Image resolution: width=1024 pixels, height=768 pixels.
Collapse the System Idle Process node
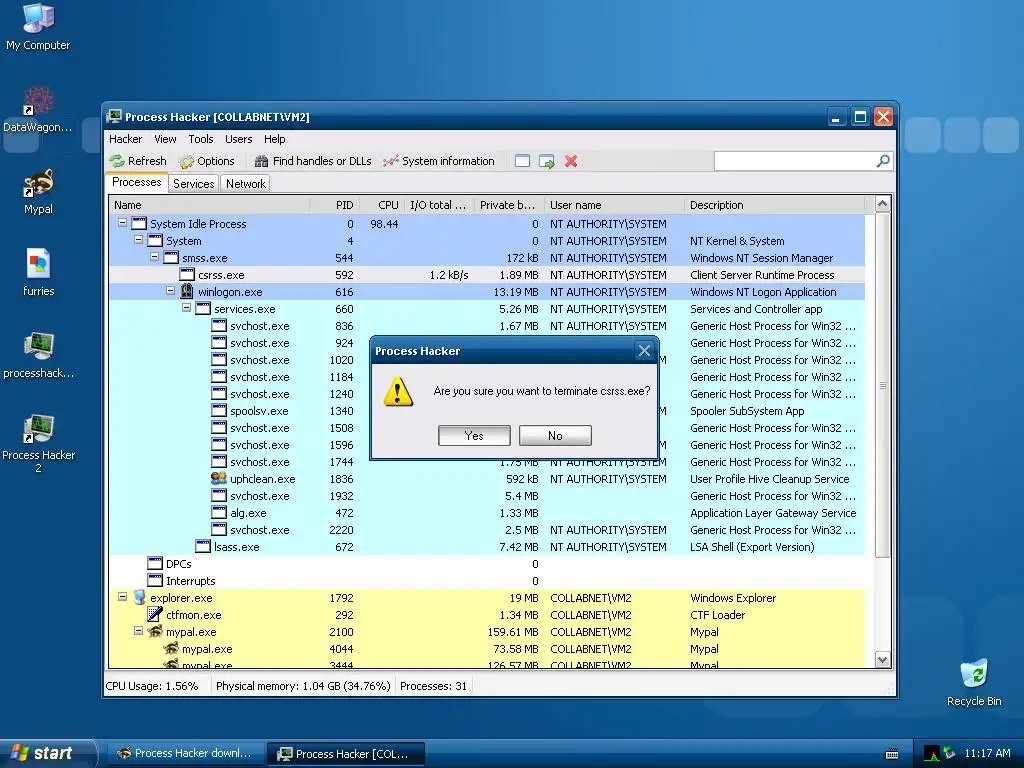(122, 223)
